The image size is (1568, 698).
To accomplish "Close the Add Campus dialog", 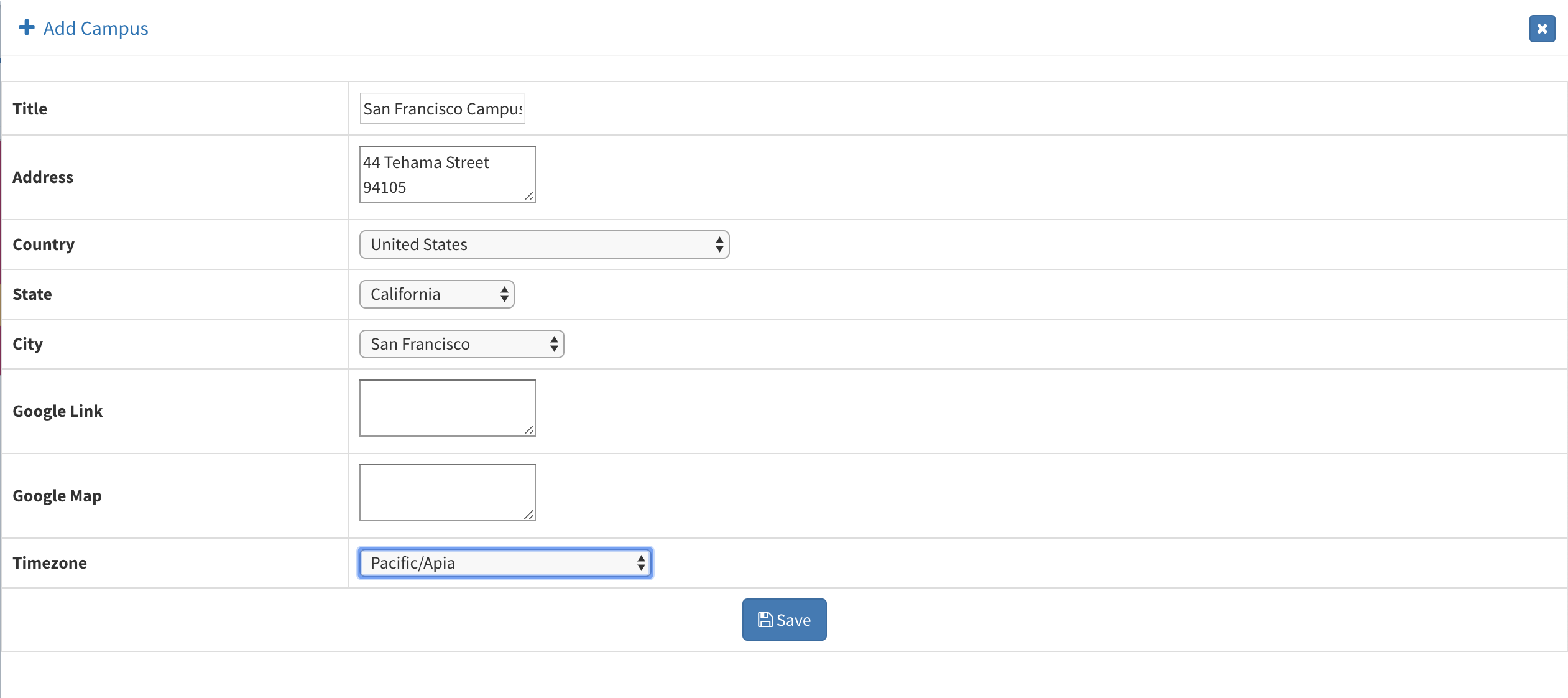I will coord(1542,29).
